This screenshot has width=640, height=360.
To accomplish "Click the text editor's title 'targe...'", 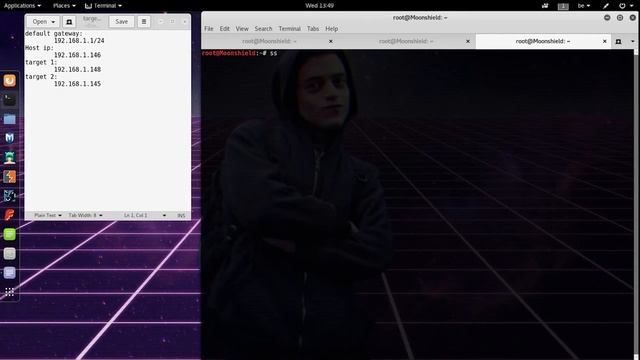I will point(92,19).
